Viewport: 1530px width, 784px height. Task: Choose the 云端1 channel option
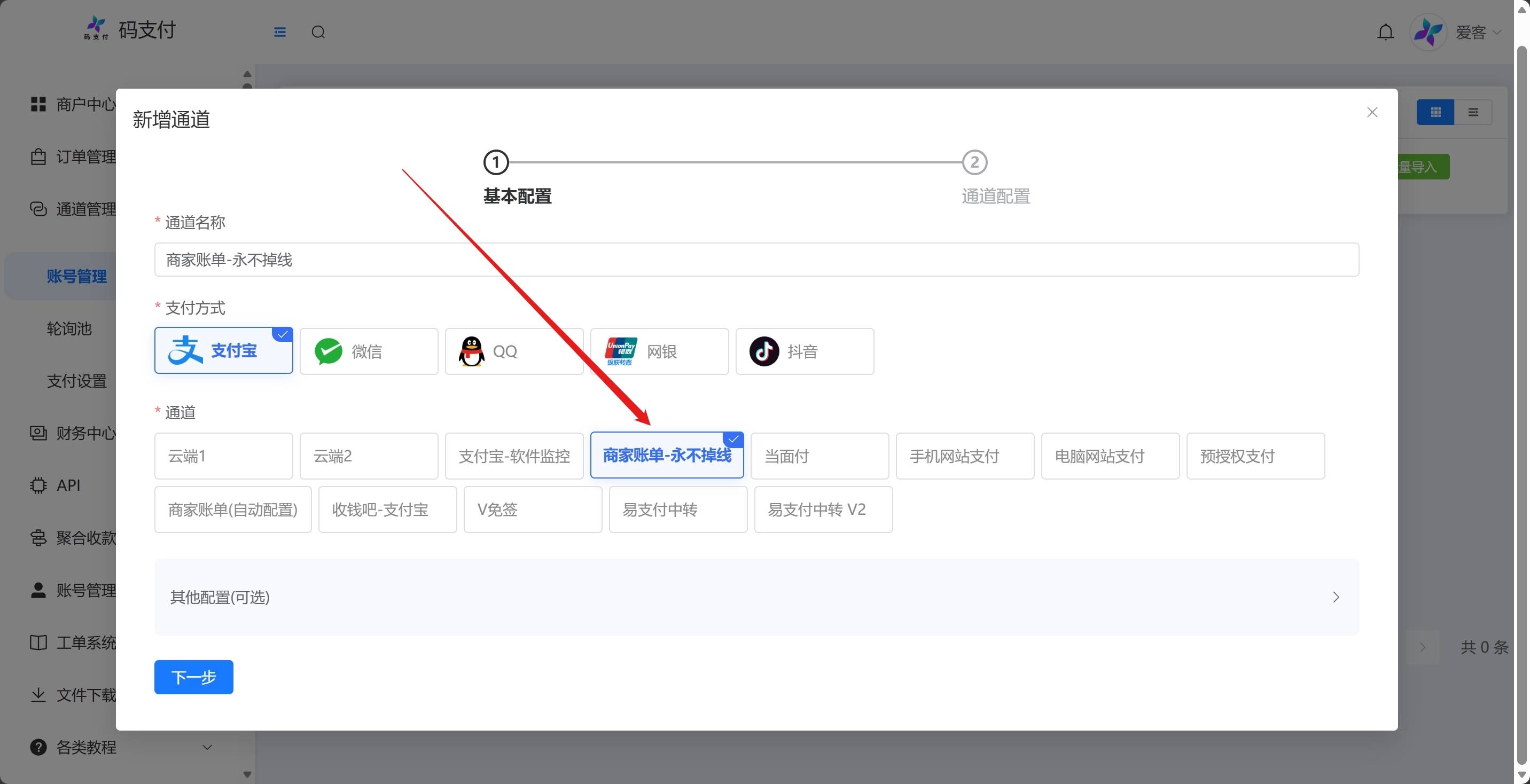pos(224,456)
